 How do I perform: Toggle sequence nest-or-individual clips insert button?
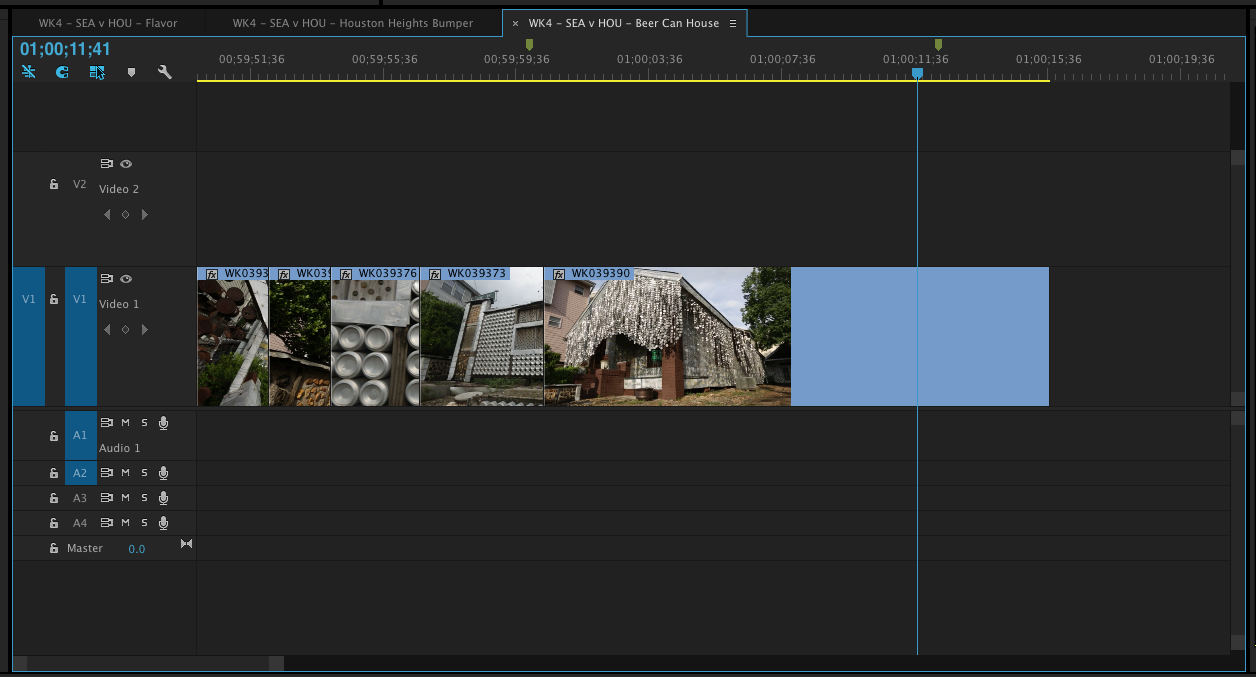click(x=28, y=72)
